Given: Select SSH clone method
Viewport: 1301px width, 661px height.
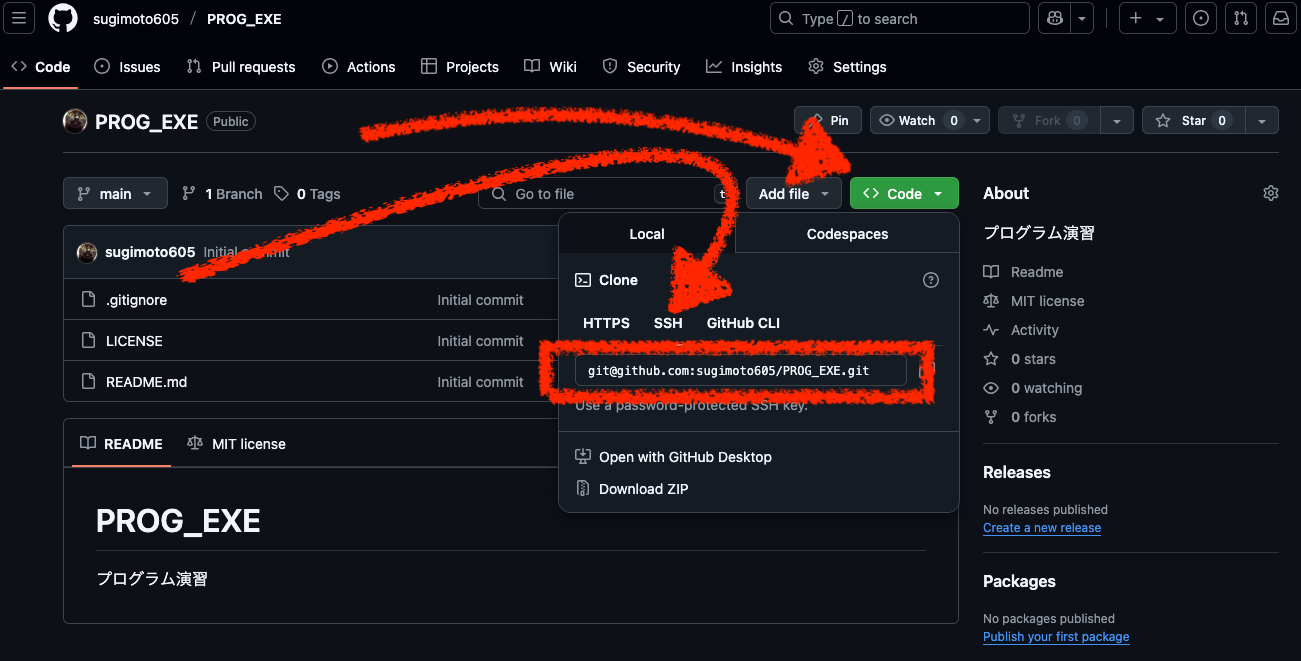Looking at the screenshot, I should [x=668, y=323].
